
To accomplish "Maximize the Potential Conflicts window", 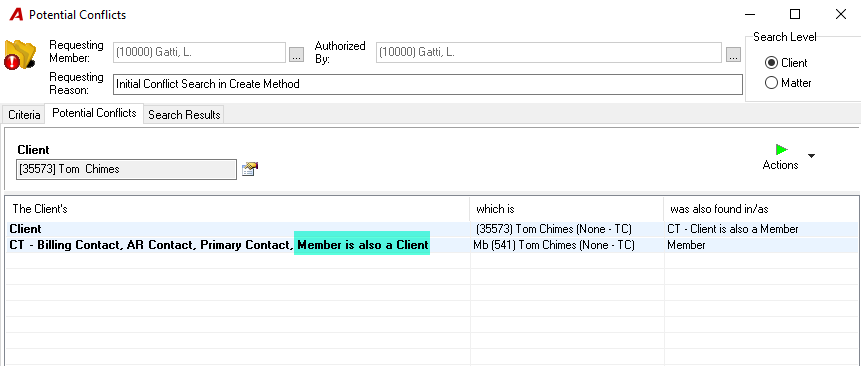I will 795,14.
